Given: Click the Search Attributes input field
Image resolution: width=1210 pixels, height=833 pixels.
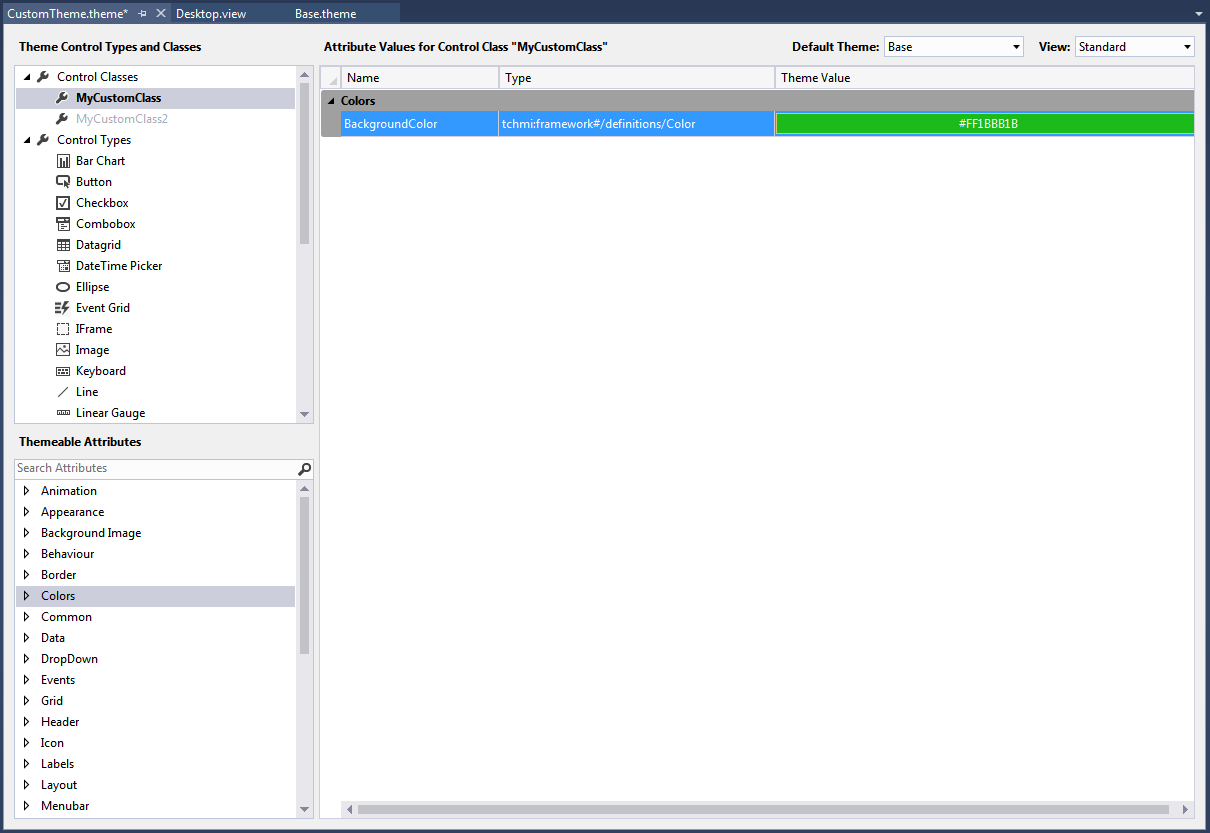Looking at the screenshot, I should click(x=156, y=468).
